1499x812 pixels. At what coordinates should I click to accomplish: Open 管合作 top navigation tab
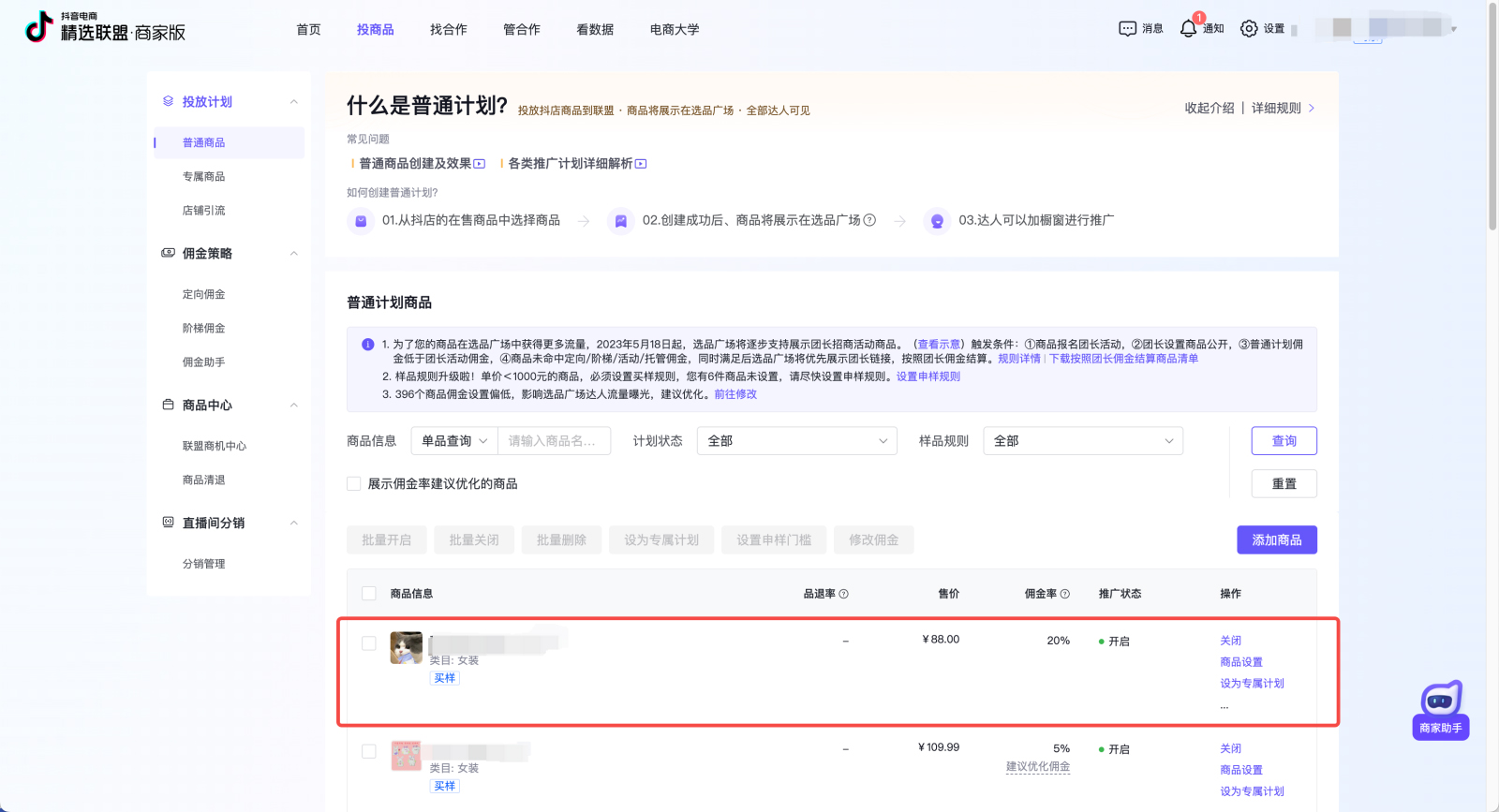522,29
